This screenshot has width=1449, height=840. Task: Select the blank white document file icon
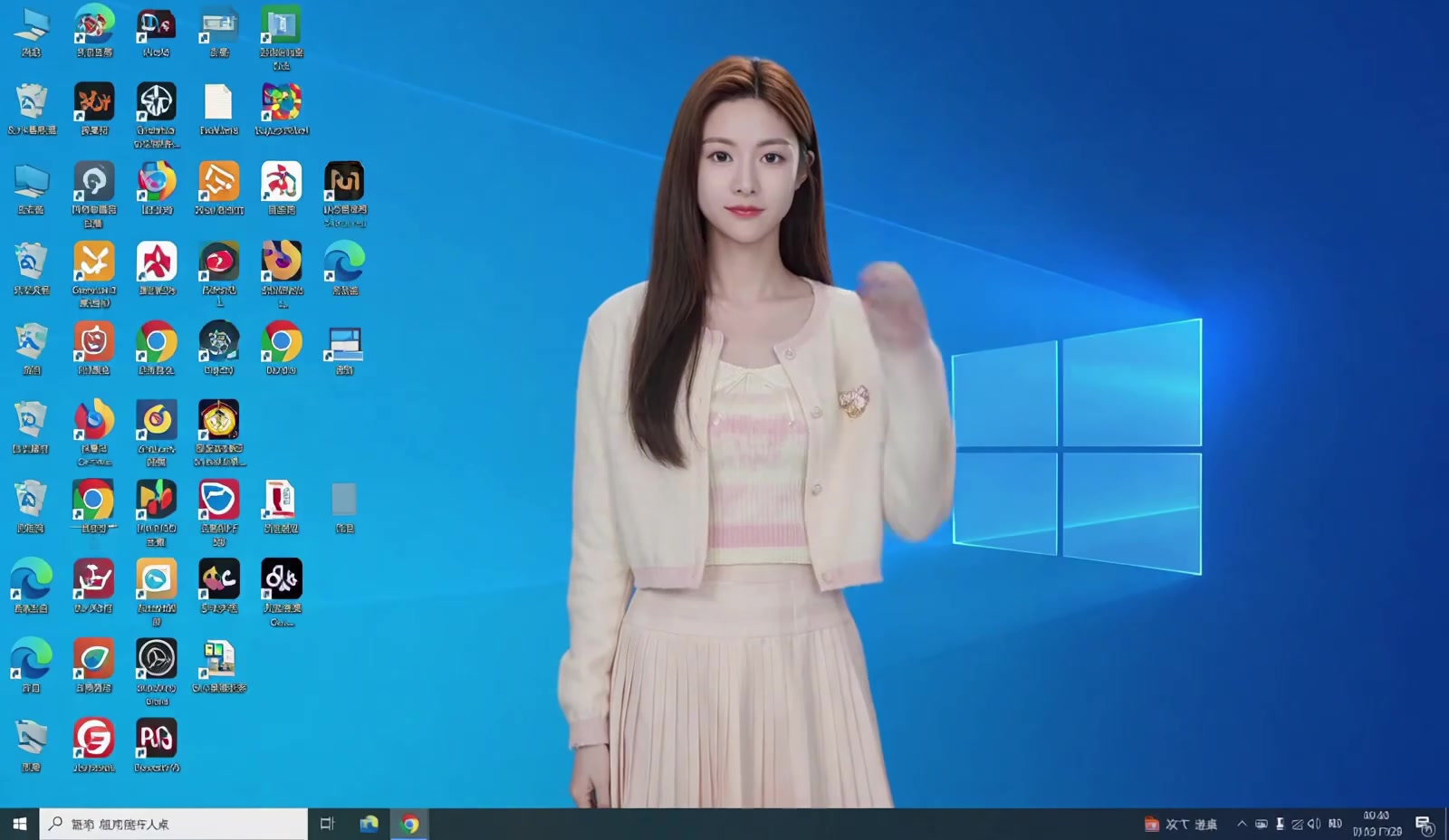pyautogui.click(x=218, y=102)
